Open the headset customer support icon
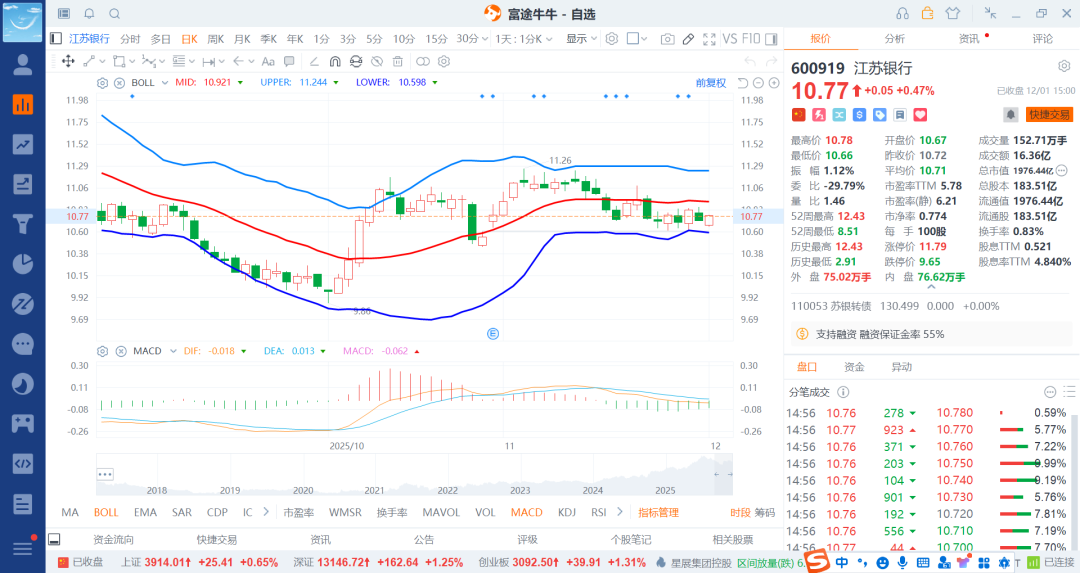This screenshot has height=573, width=1080. [902, 13]
